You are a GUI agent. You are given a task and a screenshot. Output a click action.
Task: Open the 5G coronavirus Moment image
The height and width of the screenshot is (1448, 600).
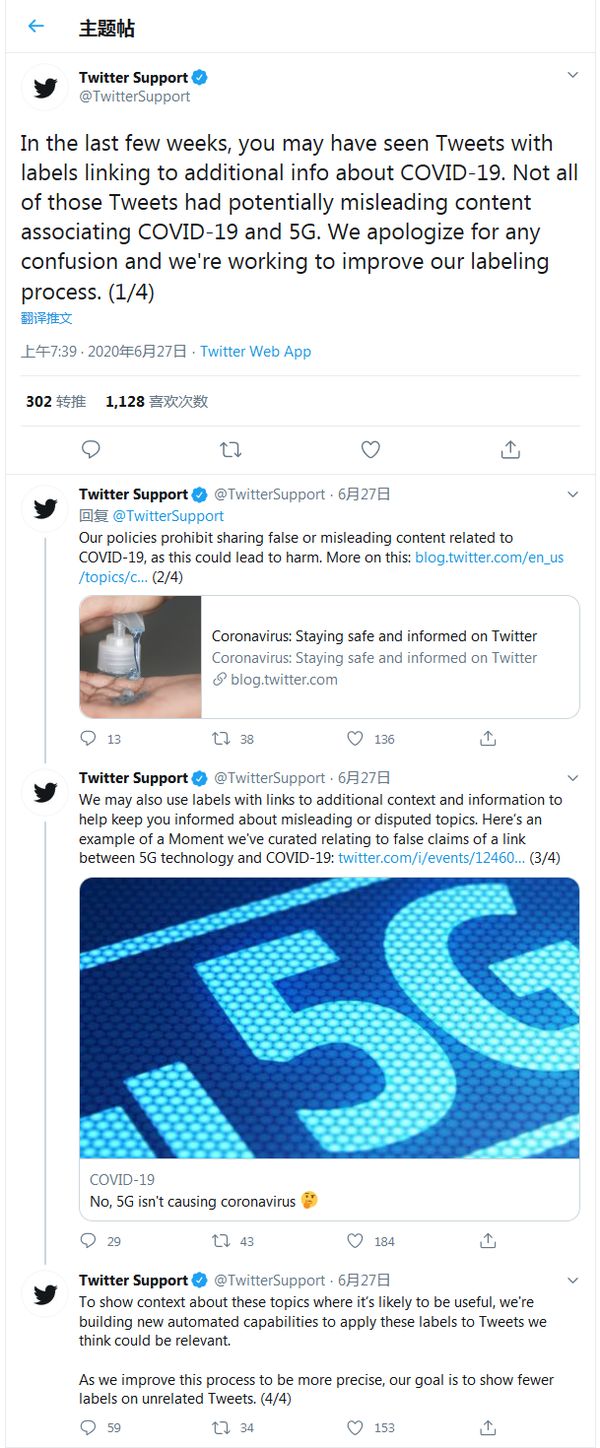click(328, 1018)
